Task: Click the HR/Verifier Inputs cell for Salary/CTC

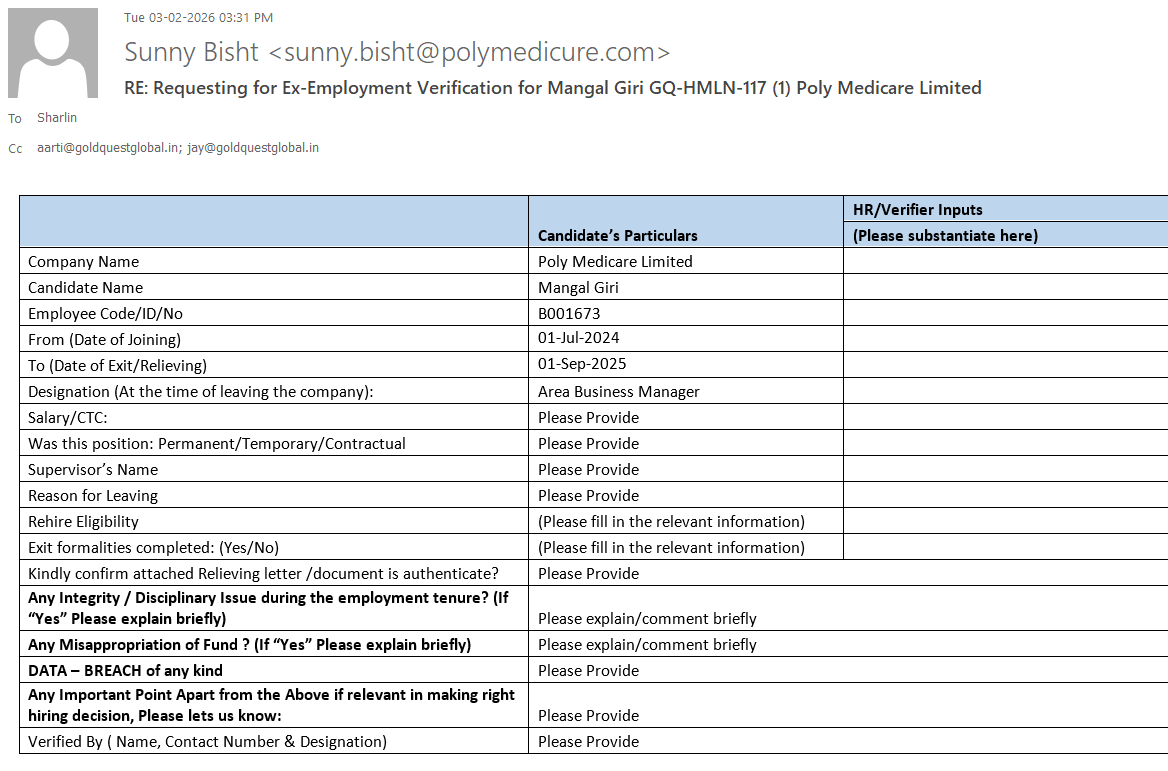Action: (1005, 418)
